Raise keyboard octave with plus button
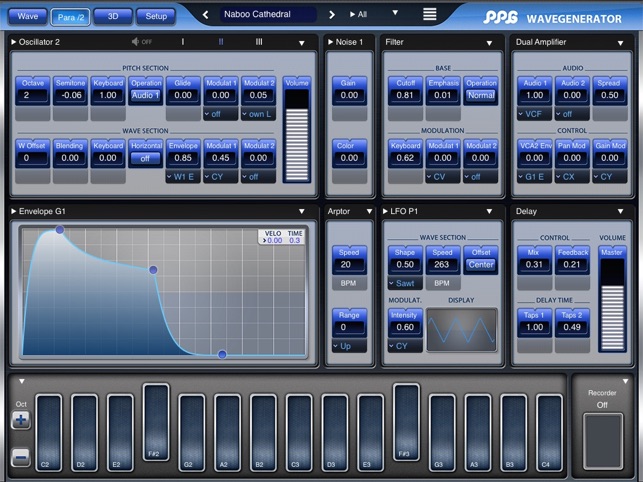The image size is (643, 482). click(x=21, y=420)
